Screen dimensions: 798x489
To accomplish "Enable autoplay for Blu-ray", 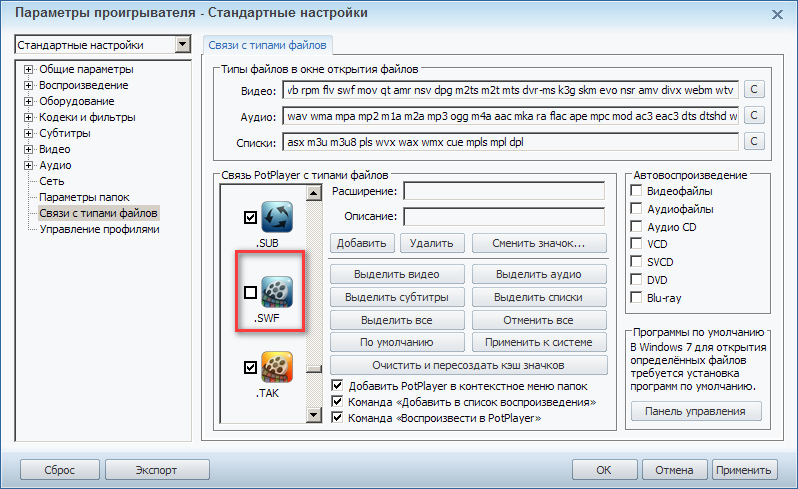I will [636, 298].
